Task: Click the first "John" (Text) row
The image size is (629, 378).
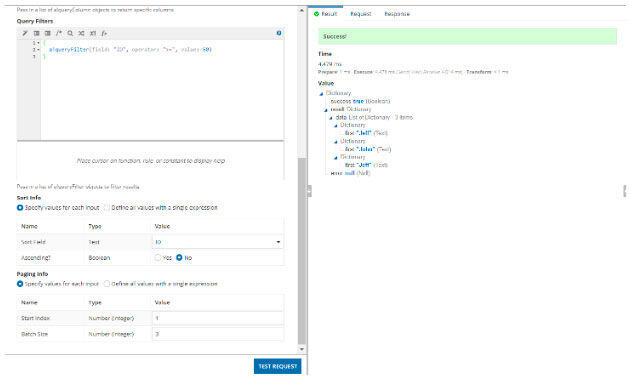Action: tap(368, 149)
